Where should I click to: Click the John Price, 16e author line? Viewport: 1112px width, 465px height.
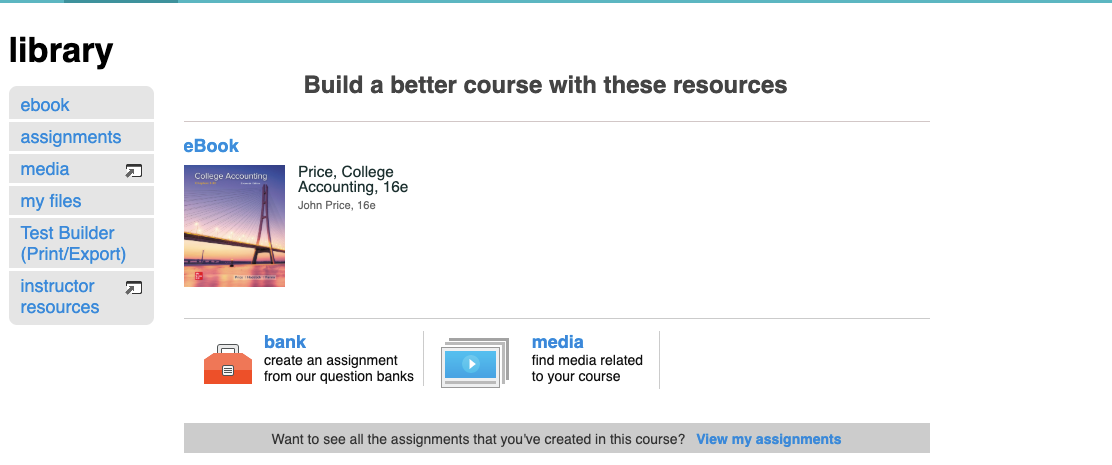pyautogui.click(x=336, y=205)
